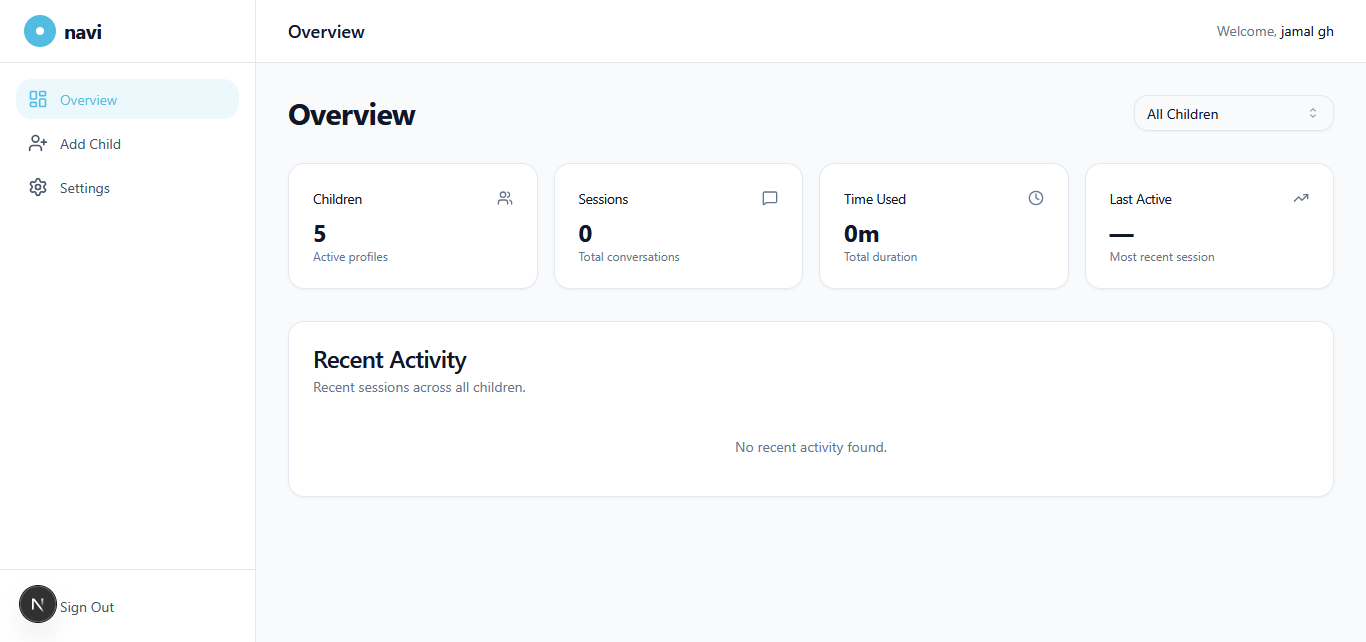Click the Sessions card chat bubble icon
Screen dimensions: 1366x642
(770, 198)
